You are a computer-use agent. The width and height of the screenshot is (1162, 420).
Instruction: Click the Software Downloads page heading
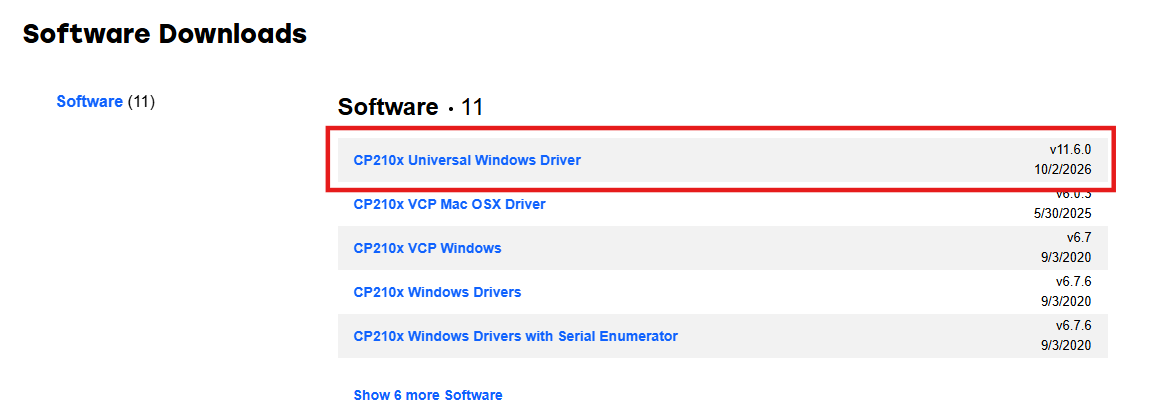(165, 33)
